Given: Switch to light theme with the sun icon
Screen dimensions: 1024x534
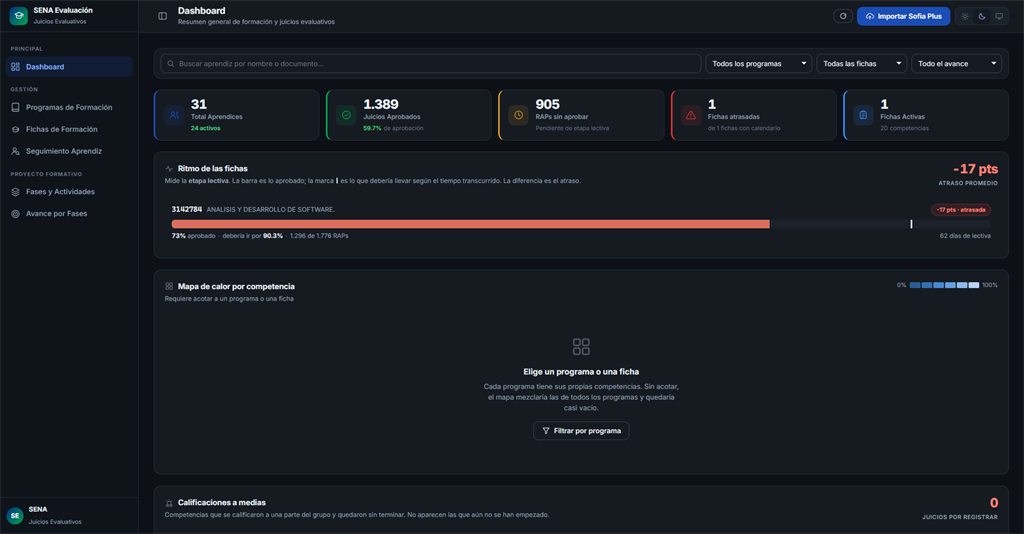Looking at the screenshot, I should pyautogui.click(x=965, y=16).
